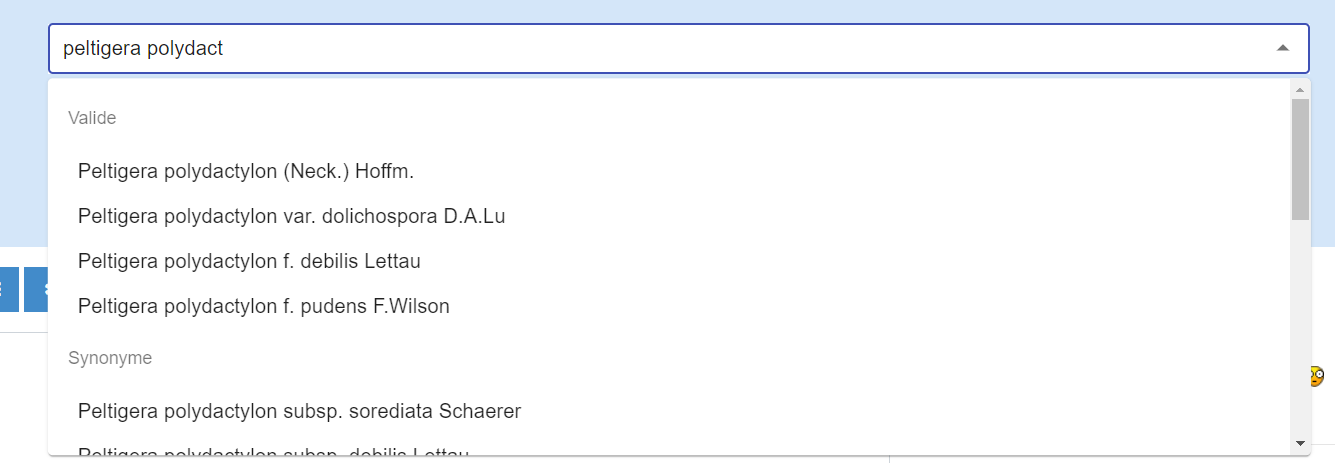Click the light blue banner above the search box

(x=600, y=10)
